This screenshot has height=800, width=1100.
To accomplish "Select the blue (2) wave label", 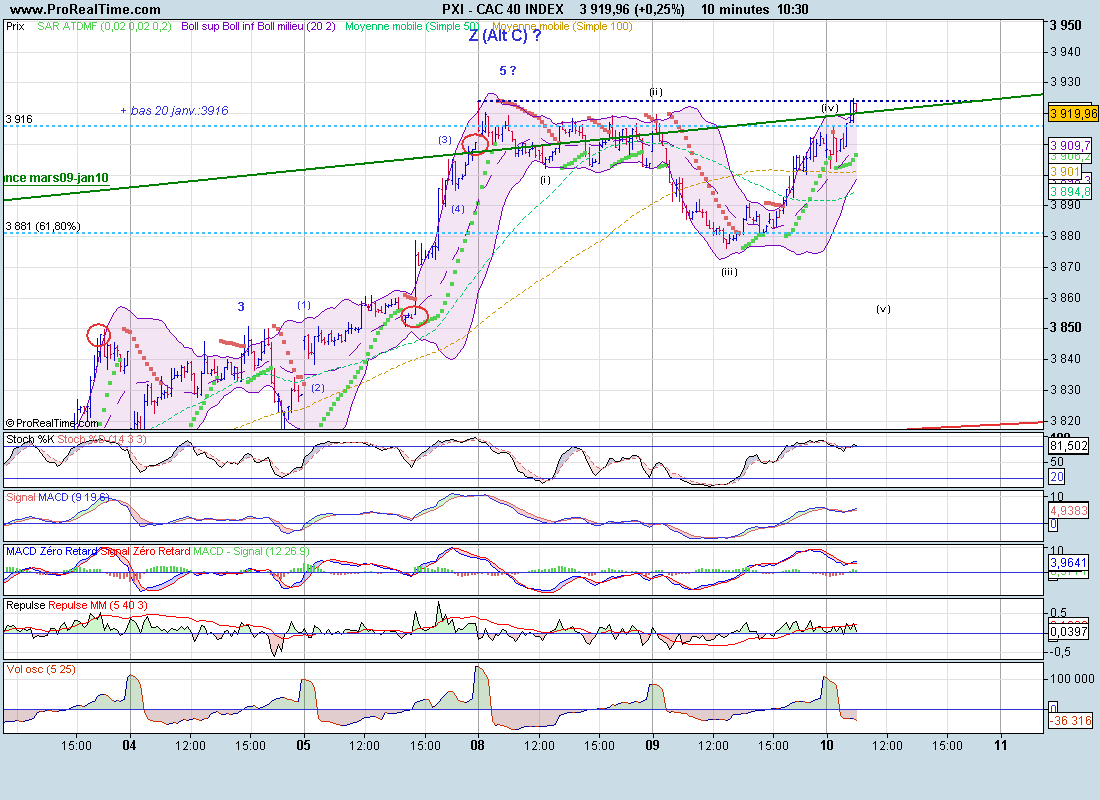I will point(318,387).
